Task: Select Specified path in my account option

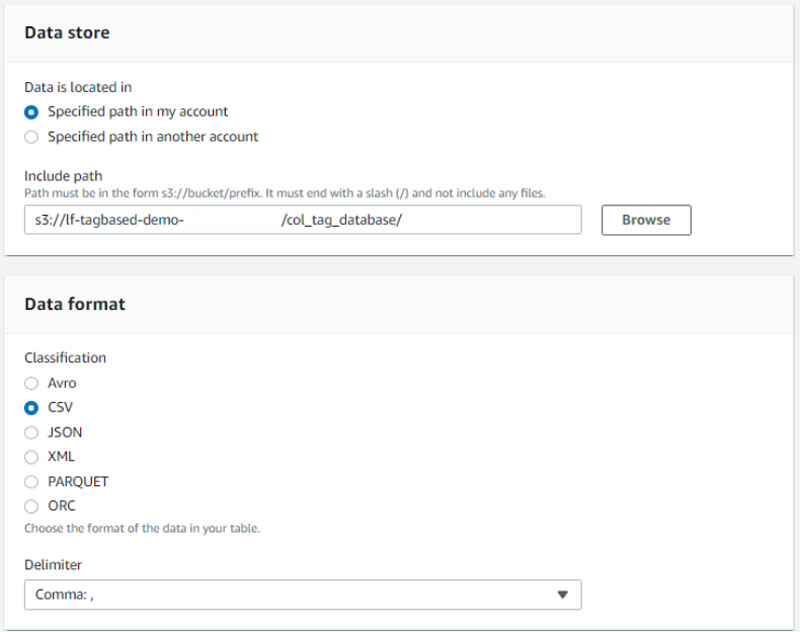Action: pyautogui.click(x=32, y=112)
